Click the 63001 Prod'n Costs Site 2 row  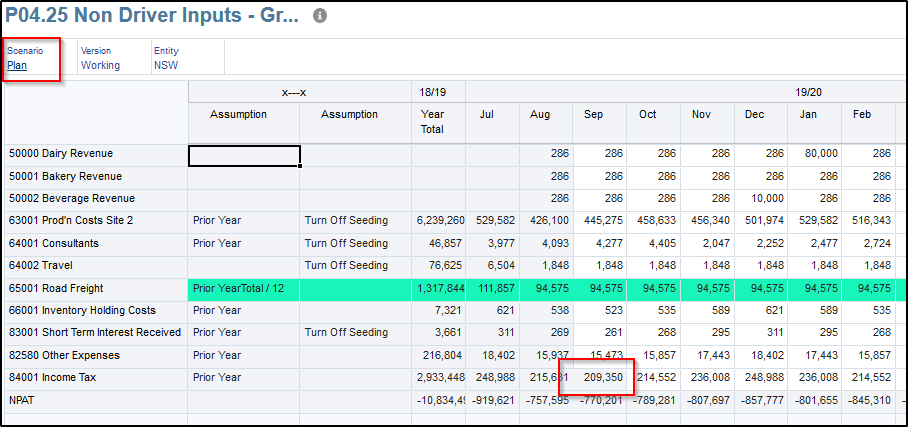[96, 221]
